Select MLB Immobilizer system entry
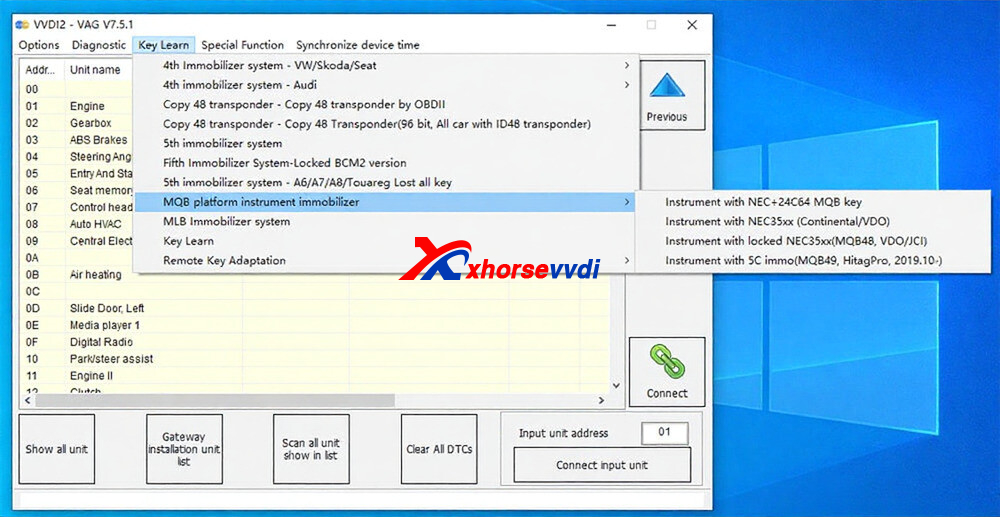Image resolution: width=1000 pixels, height=517 pixels. (x=386, y=221)
